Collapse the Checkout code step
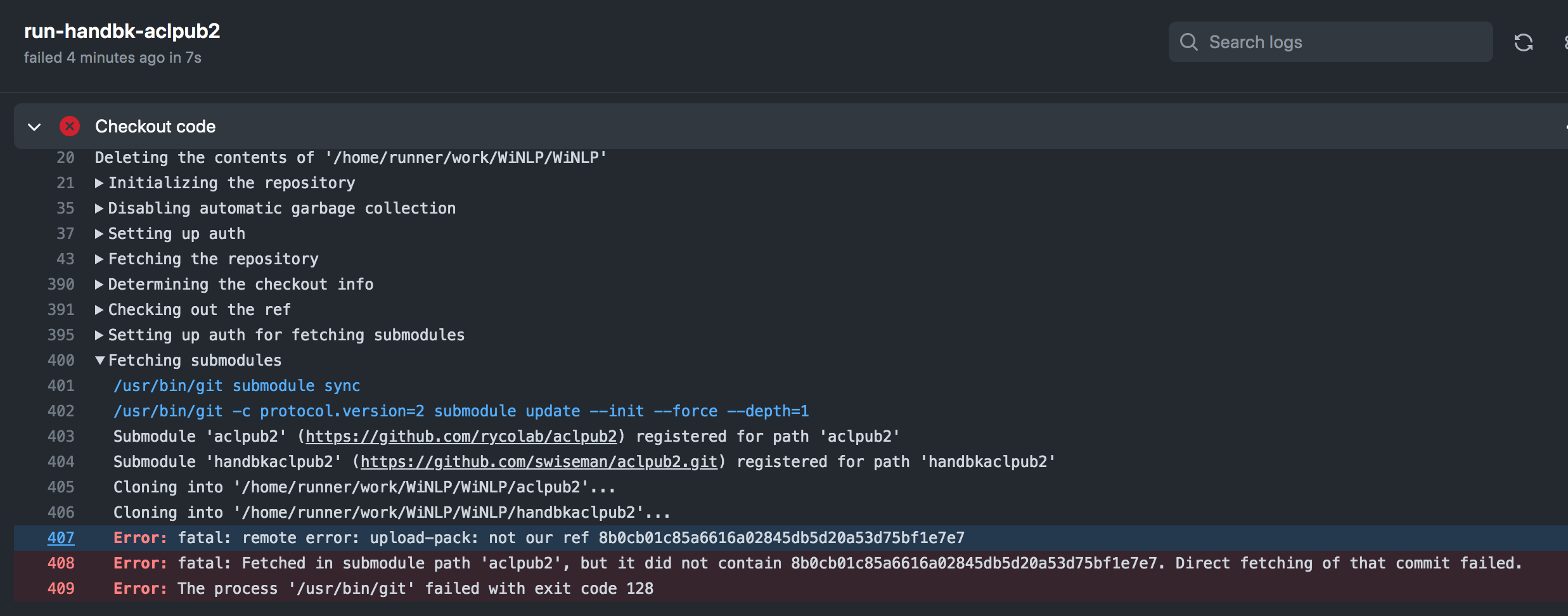 (x=34, y=127)
